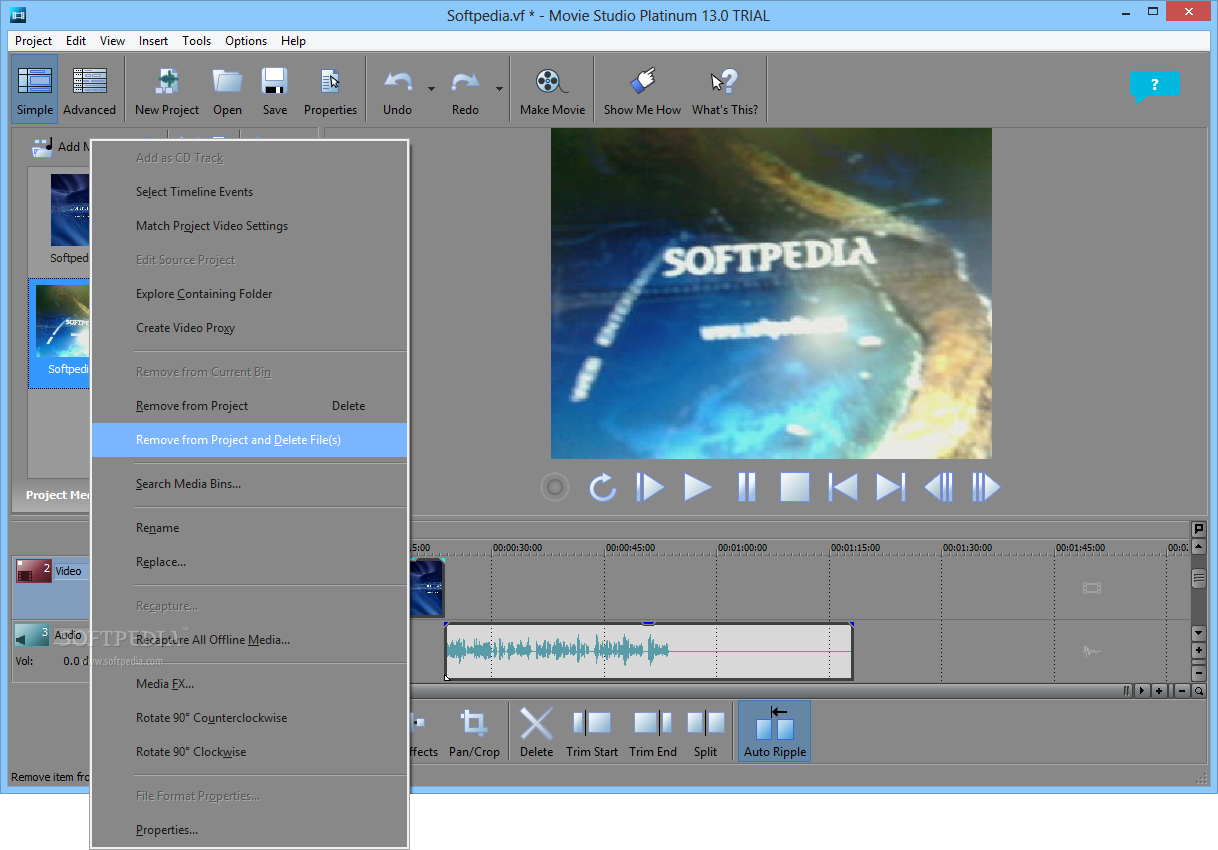Activate the What's This? help pointer
The height and width of the screenshot is (850, 1218).
click(725, 89)
